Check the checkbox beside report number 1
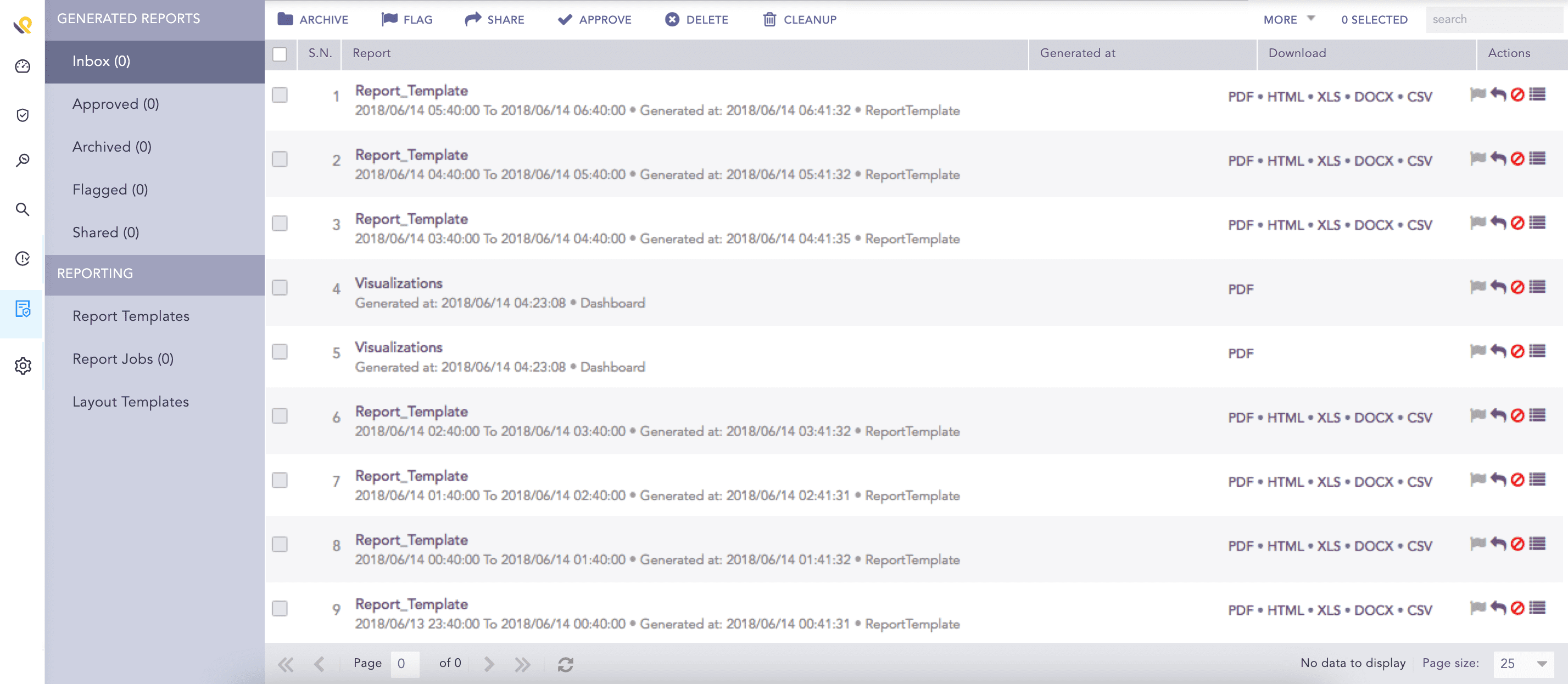 (281, 94)
